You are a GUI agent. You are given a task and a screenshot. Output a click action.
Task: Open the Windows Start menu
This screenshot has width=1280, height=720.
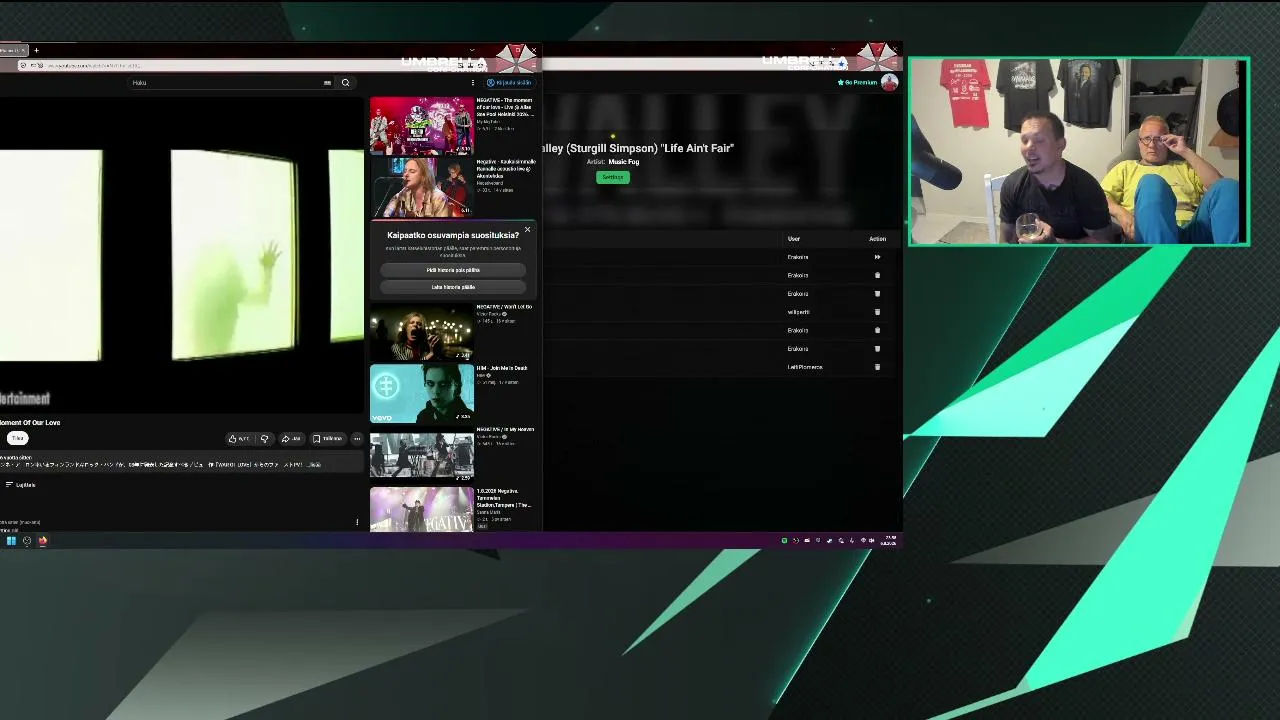(x=11, y=541)
